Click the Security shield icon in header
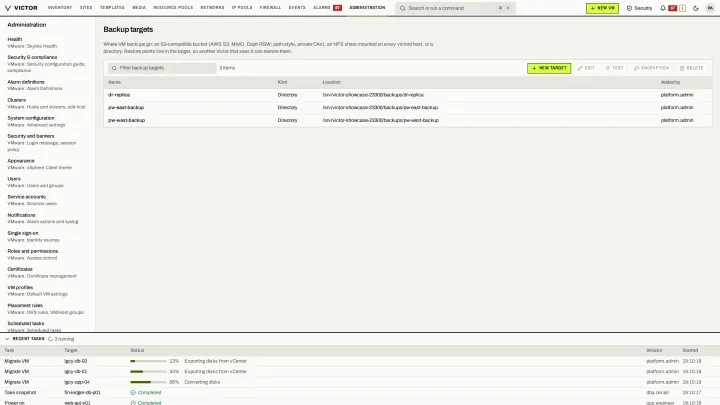The width and height of the screenshot is (720, 405). (x=629, y=8)
